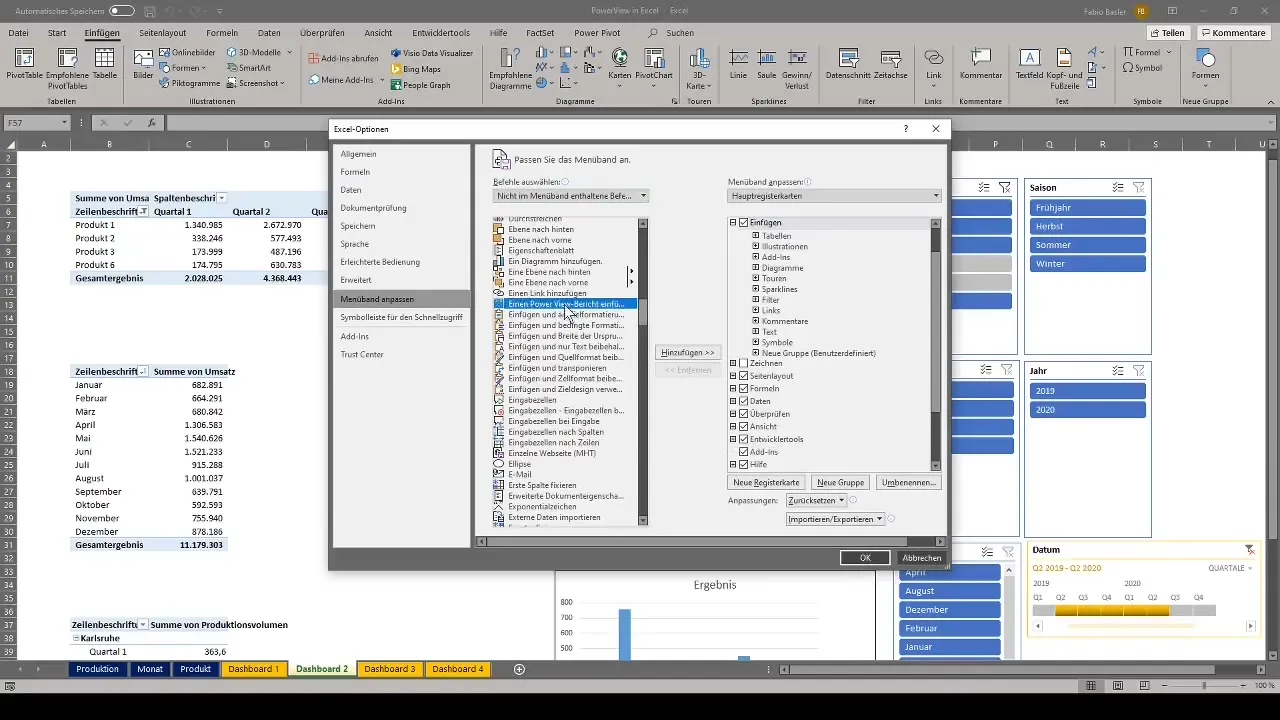Click the 3D-Karte icon in Touren
This screenshot has height=720, width=1280.
[x=698, y=68]
